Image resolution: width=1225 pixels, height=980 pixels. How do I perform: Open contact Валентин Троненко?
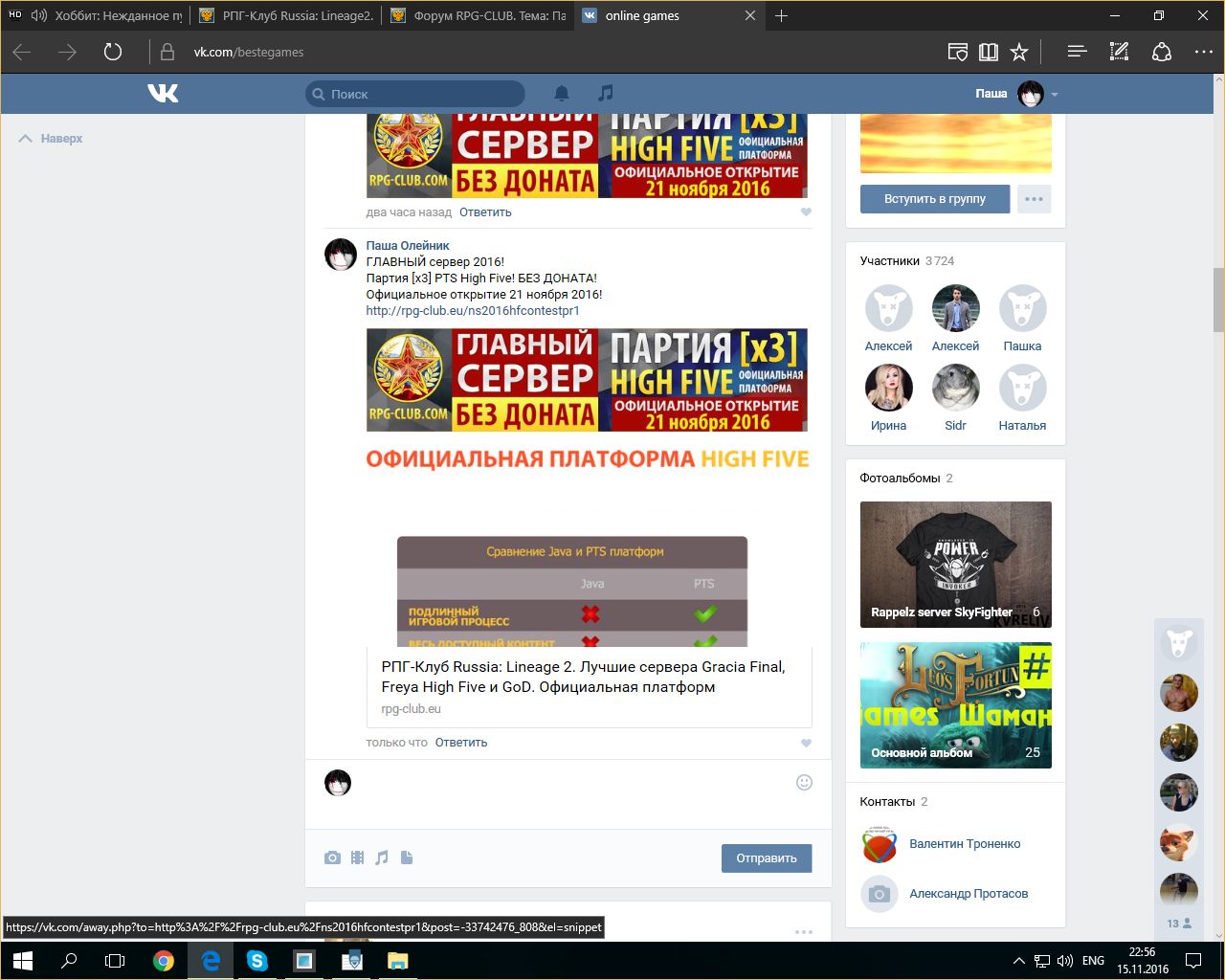coord(965,844)
